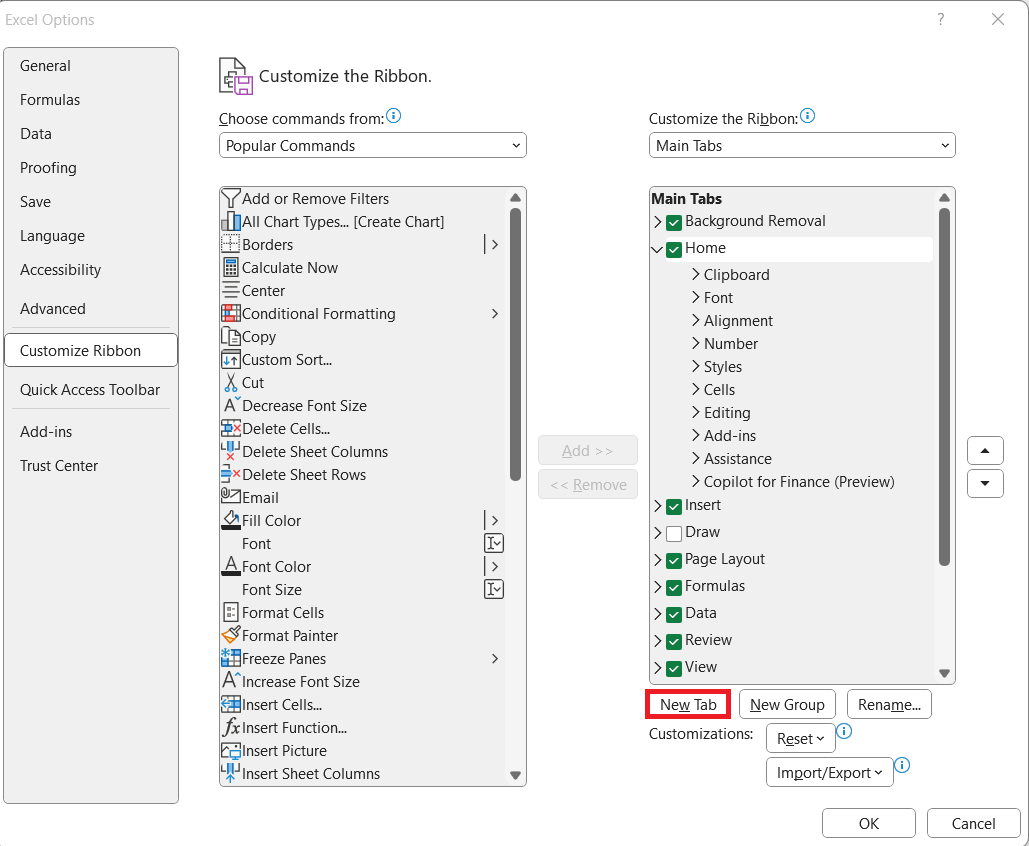Image resolution: width=1029 pixels, height=846 pixels.
Task: Click the Center alignment icon
Action: [x=230, y=290]
